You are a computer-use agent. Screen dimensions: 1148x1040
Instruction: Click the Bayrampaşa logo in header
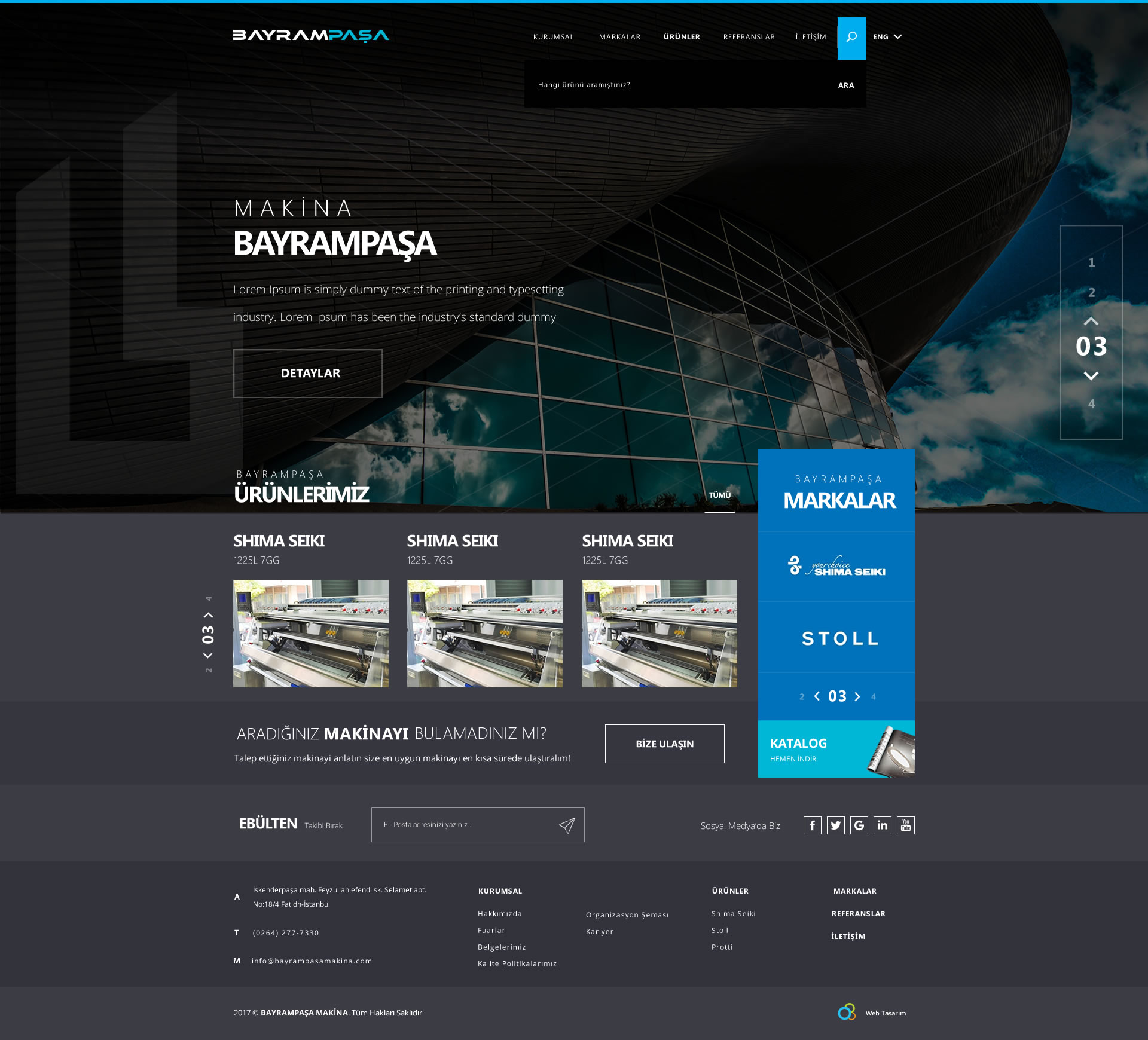pyautogui.click(x=311, y=36)
